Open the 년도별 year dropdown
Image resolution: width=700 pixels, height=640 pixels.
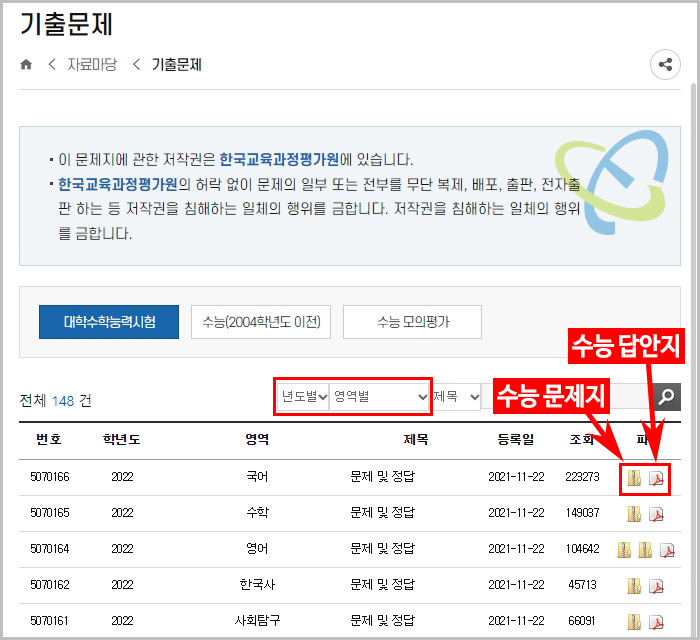pyautogui.click(x=303, y=396)
